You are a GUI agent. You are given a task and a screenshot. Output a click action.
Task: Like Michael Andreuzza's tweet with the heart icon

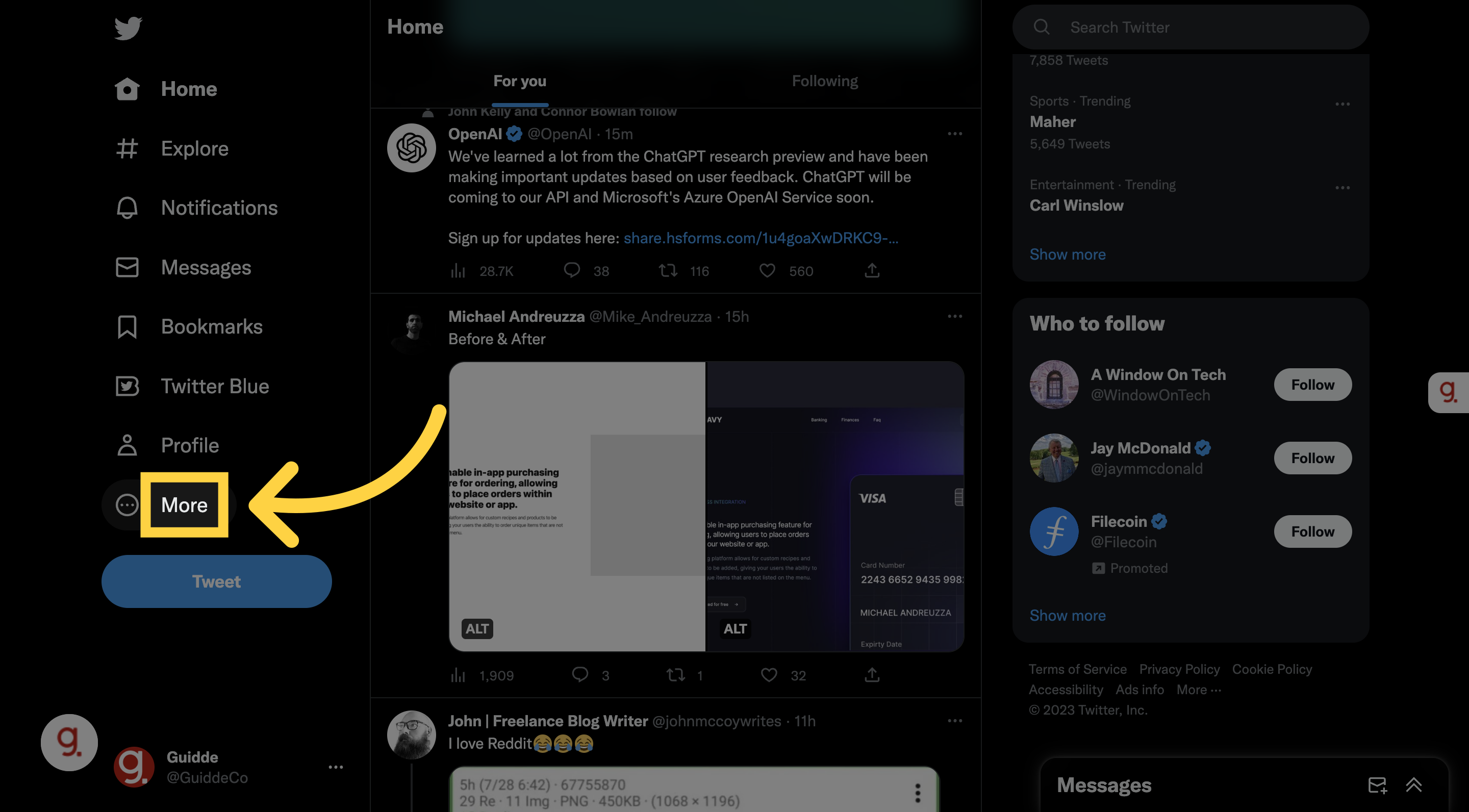[x=768, y=675]
